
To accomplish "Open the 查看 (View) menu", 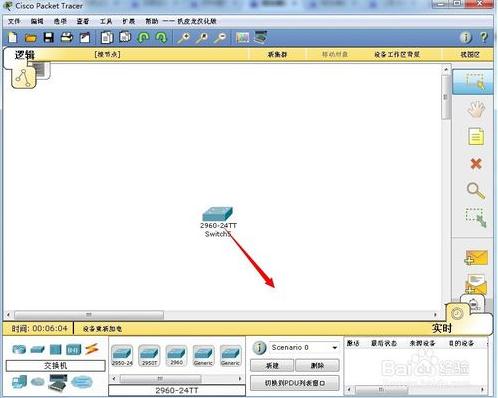I will pos(83,21).
